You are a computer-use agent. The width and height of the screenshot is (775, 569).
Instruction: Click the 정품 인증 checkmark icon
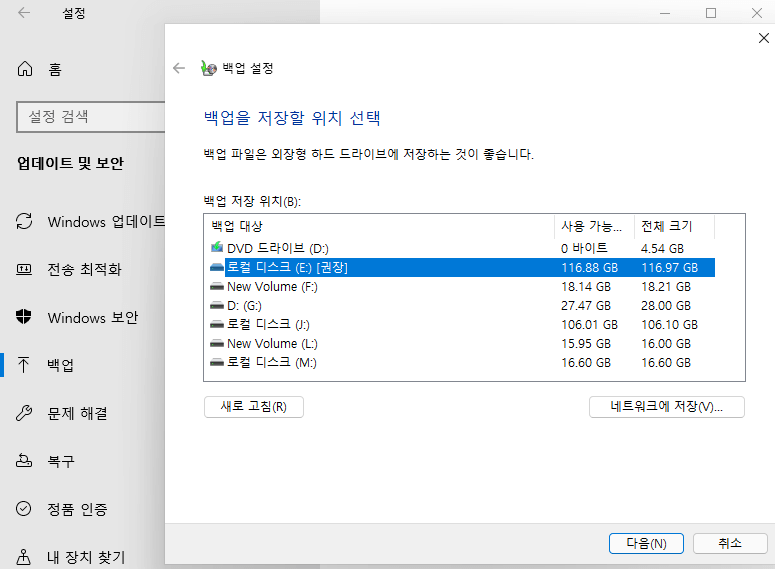point(24,509)
